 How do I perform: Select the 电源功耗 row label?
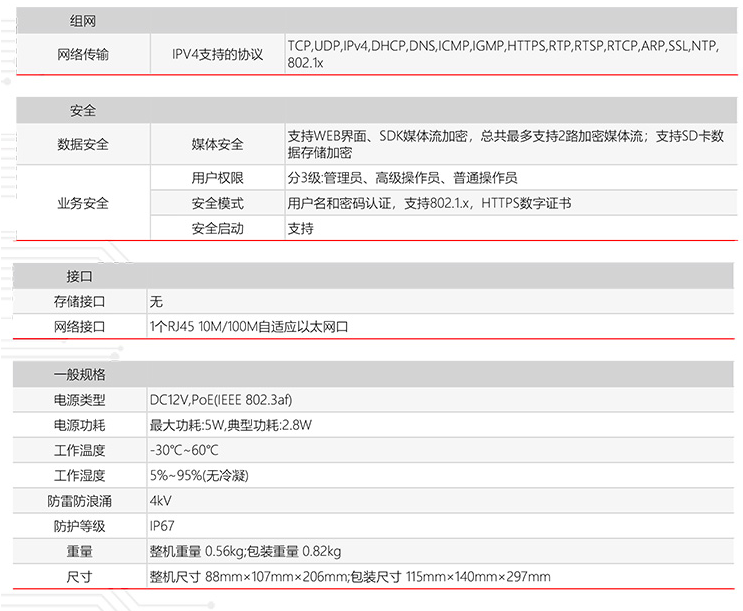coord(79,425)
